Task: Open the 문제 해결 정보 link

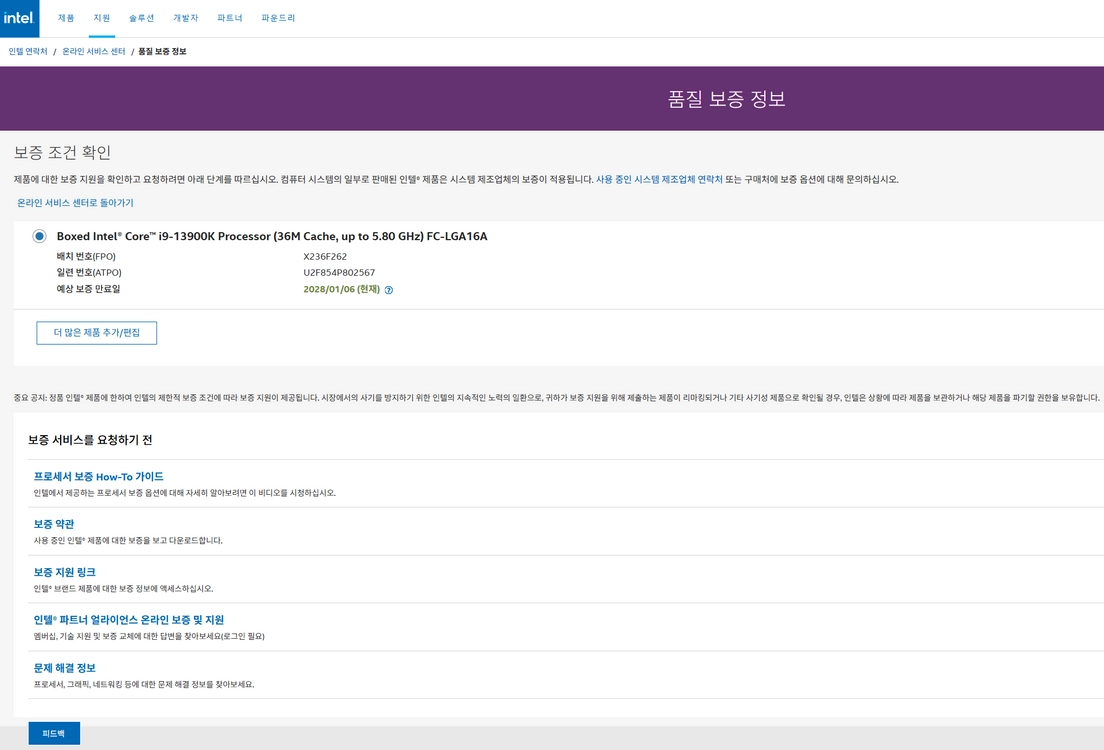Action: click(65, 668)
